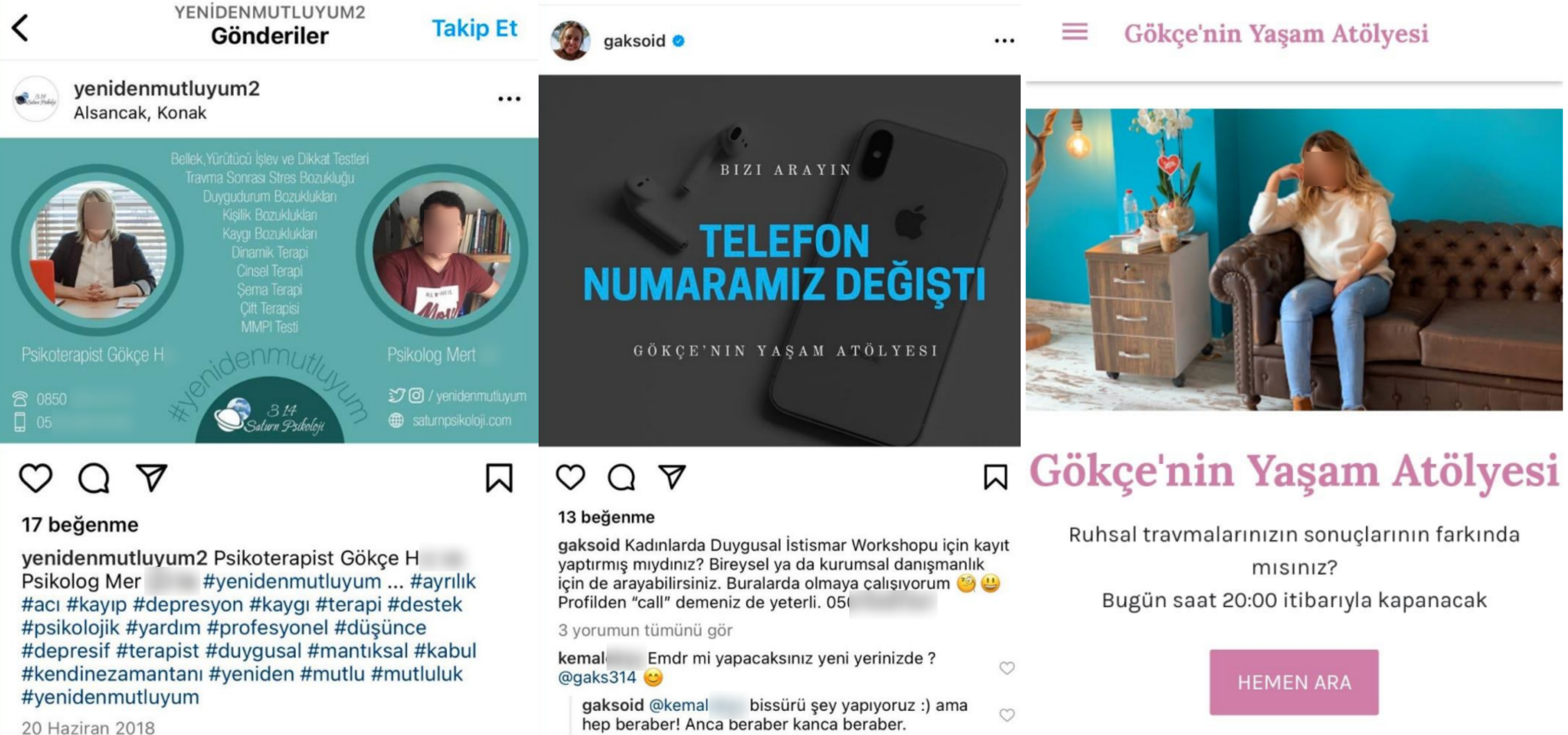Like kemal's comment with small heart

(x=1007, y=667)
